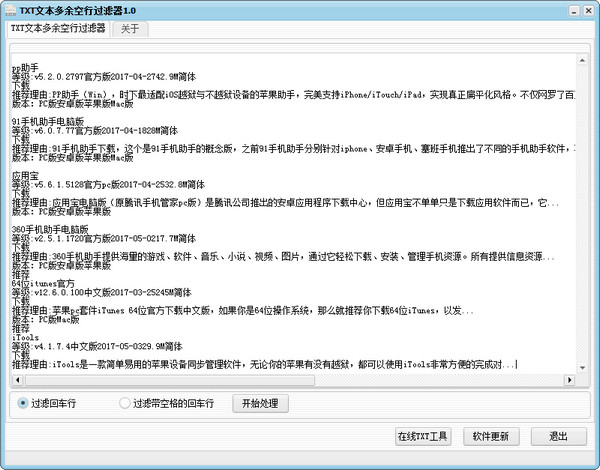Open the 在线TXT工具 button
The width and height of the screenshot is (600, 470).
[x=423, y=436]
